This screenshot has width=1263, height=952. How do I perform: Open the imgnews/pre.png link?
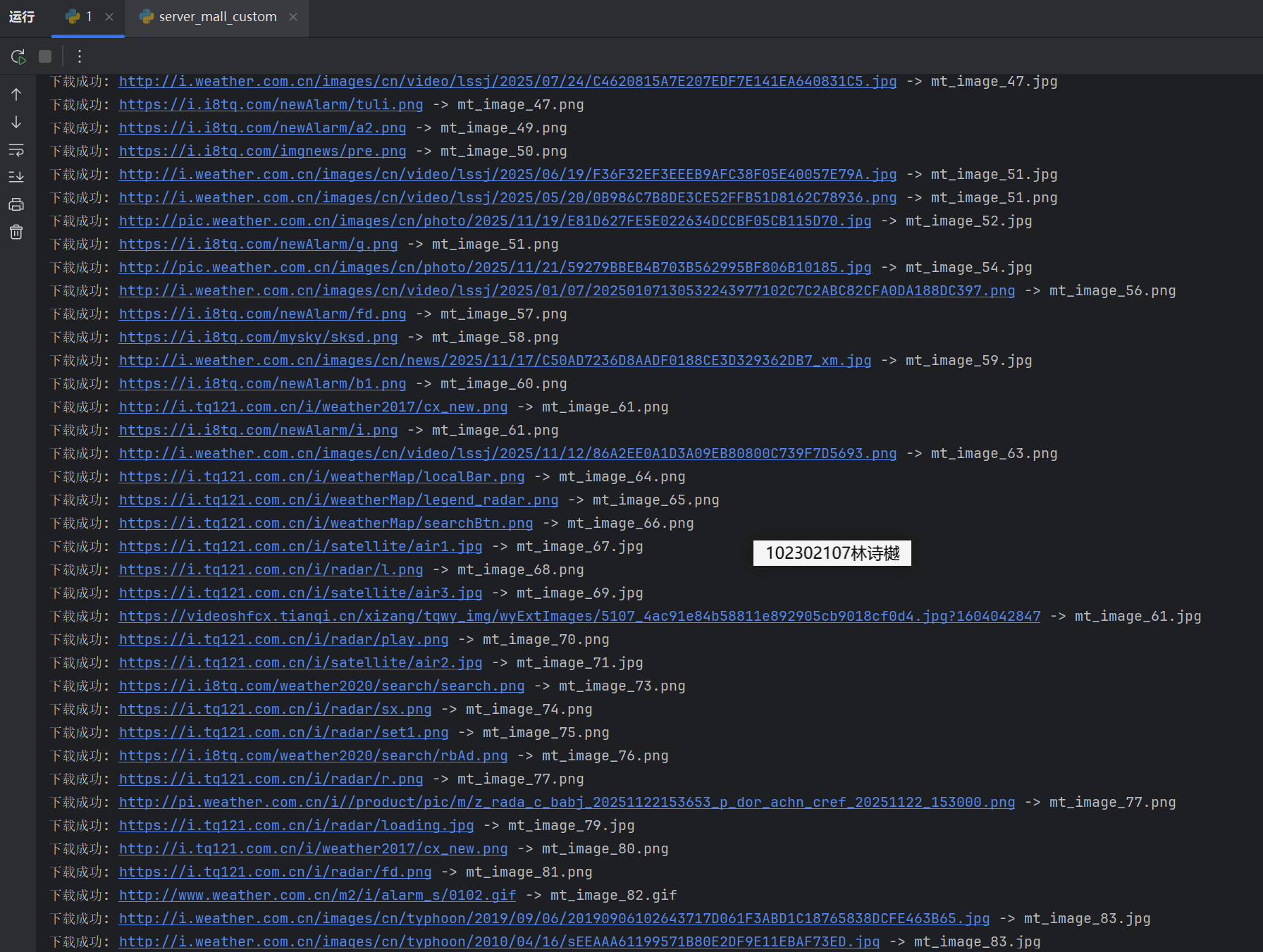[263, 151]
